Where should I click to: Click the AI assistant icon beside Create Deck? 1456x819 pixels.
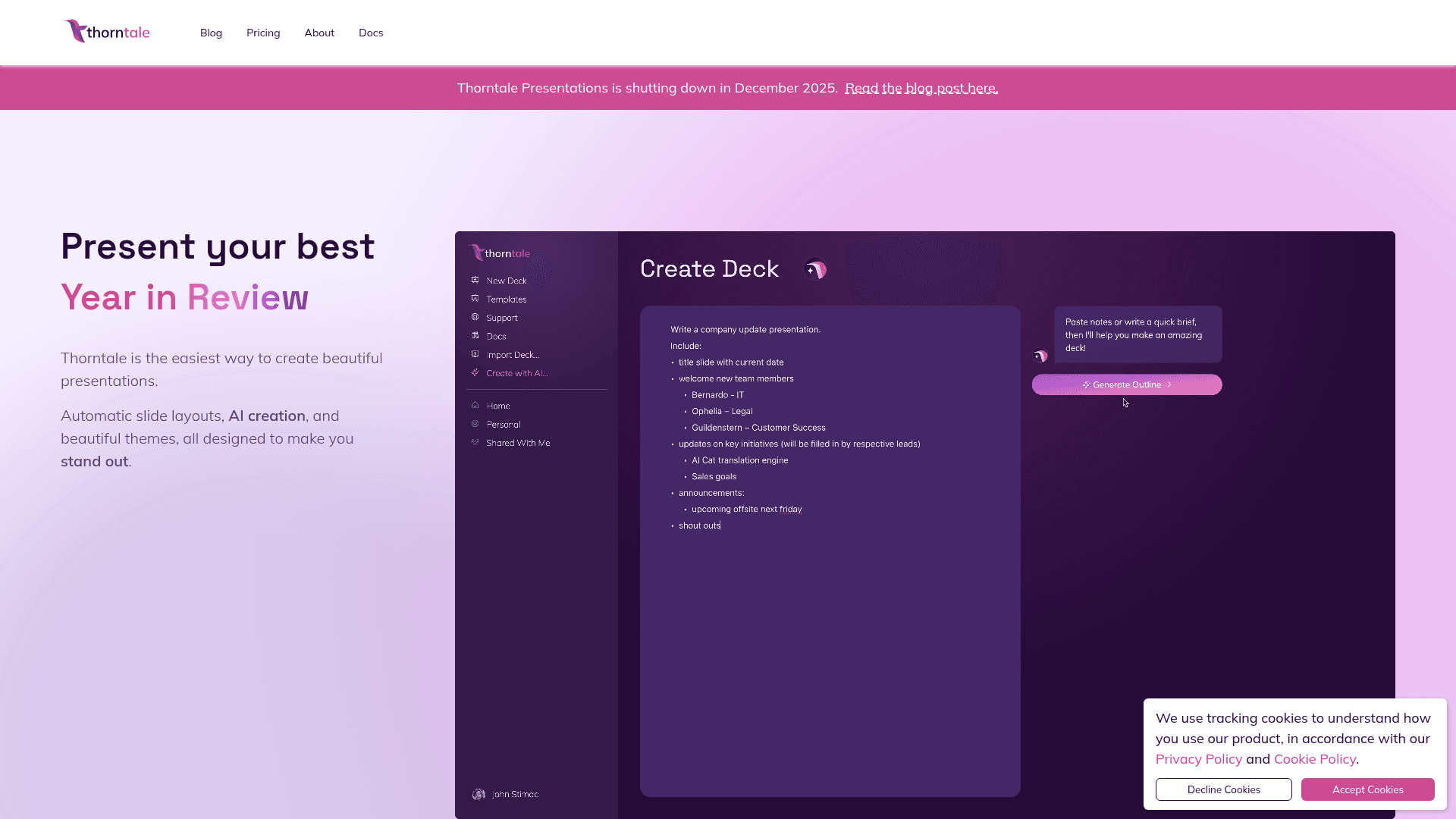815,269
